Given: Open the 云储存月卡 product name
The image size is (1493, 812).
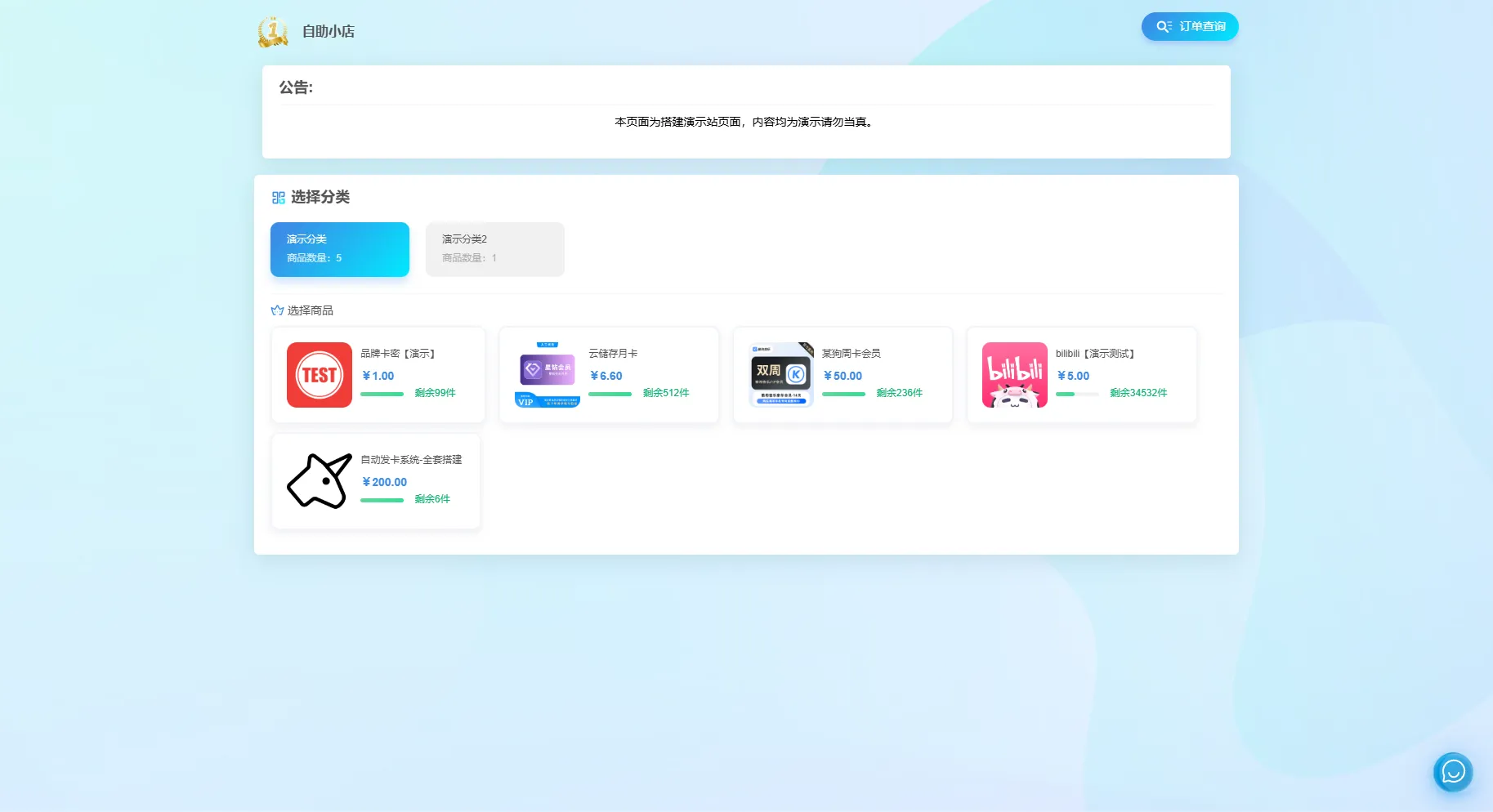Looking at the screenshot, I should click(x=613, y=354).
